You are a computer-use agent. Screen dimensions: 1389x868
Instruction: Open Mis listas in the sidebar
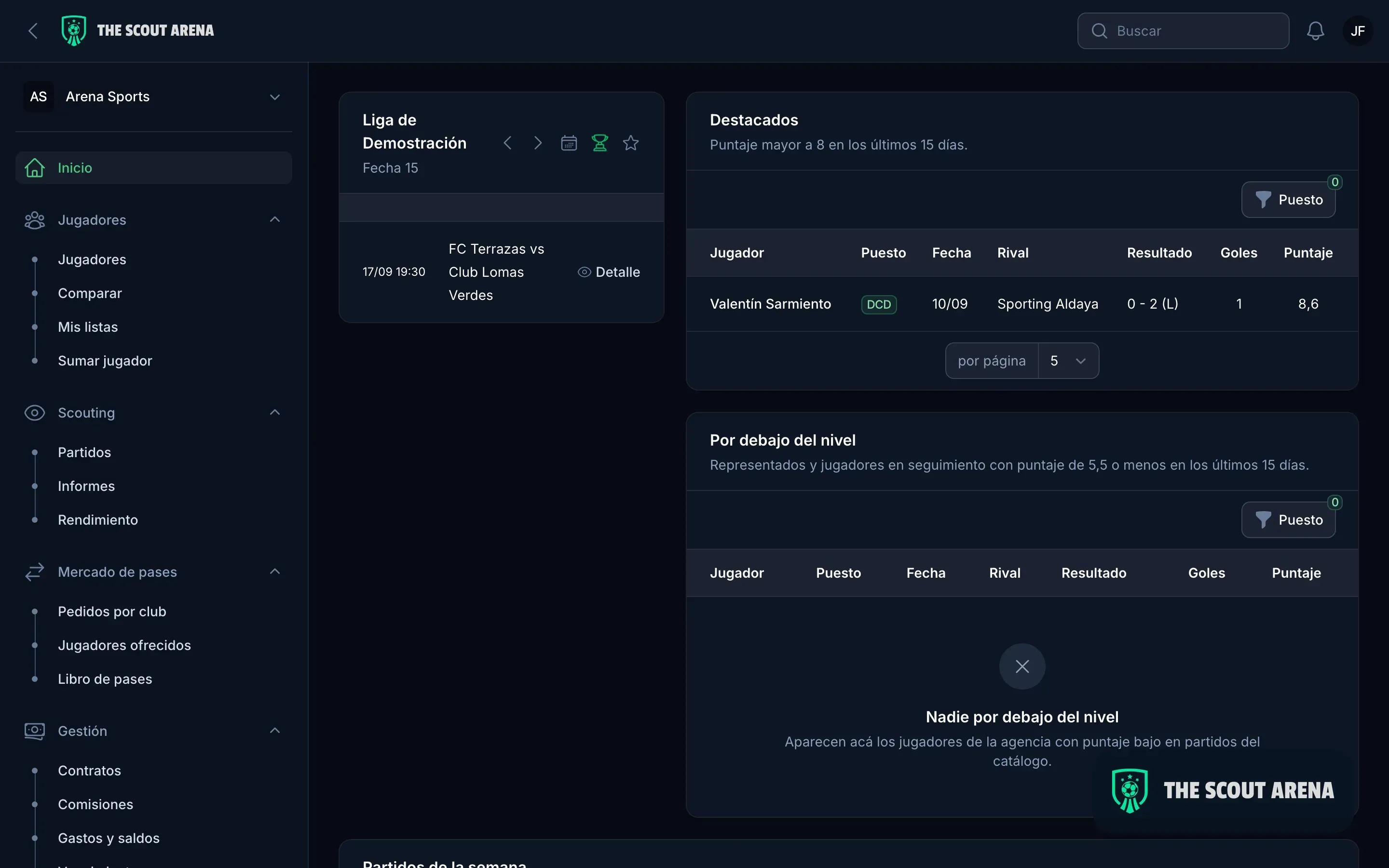(x=88, y=327)
